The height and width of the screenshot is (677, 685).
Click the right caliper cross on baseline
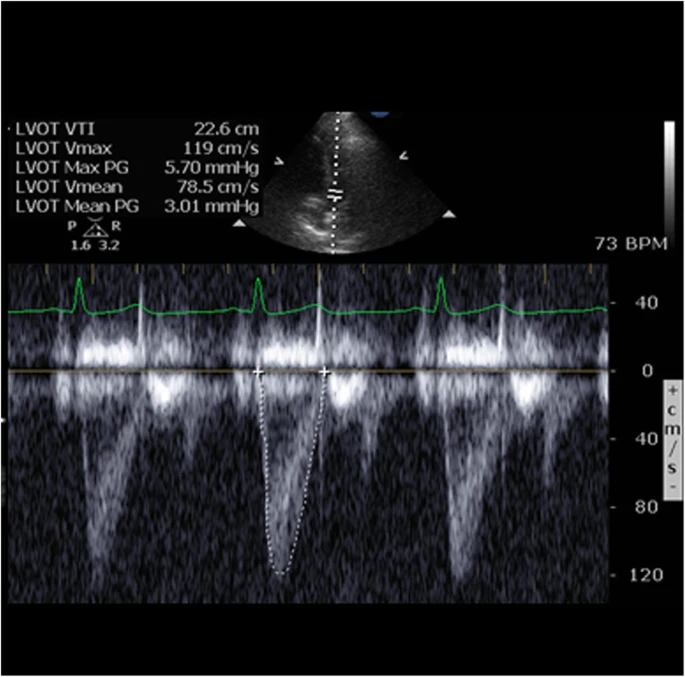click(x=324, y=372)
